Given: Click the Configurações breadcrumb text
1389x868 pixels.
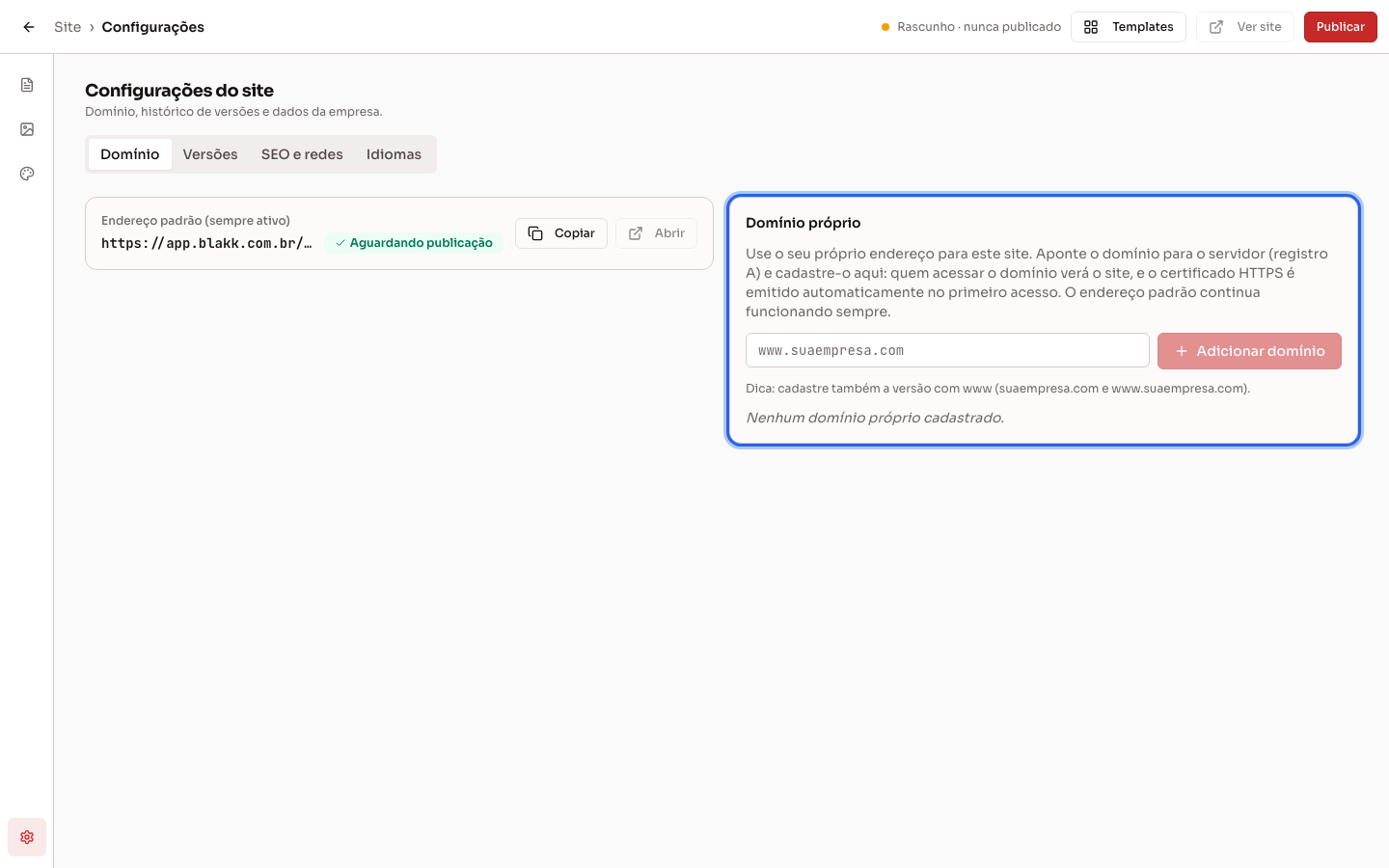Looking at the screenshot, I should tap(153, 27).
